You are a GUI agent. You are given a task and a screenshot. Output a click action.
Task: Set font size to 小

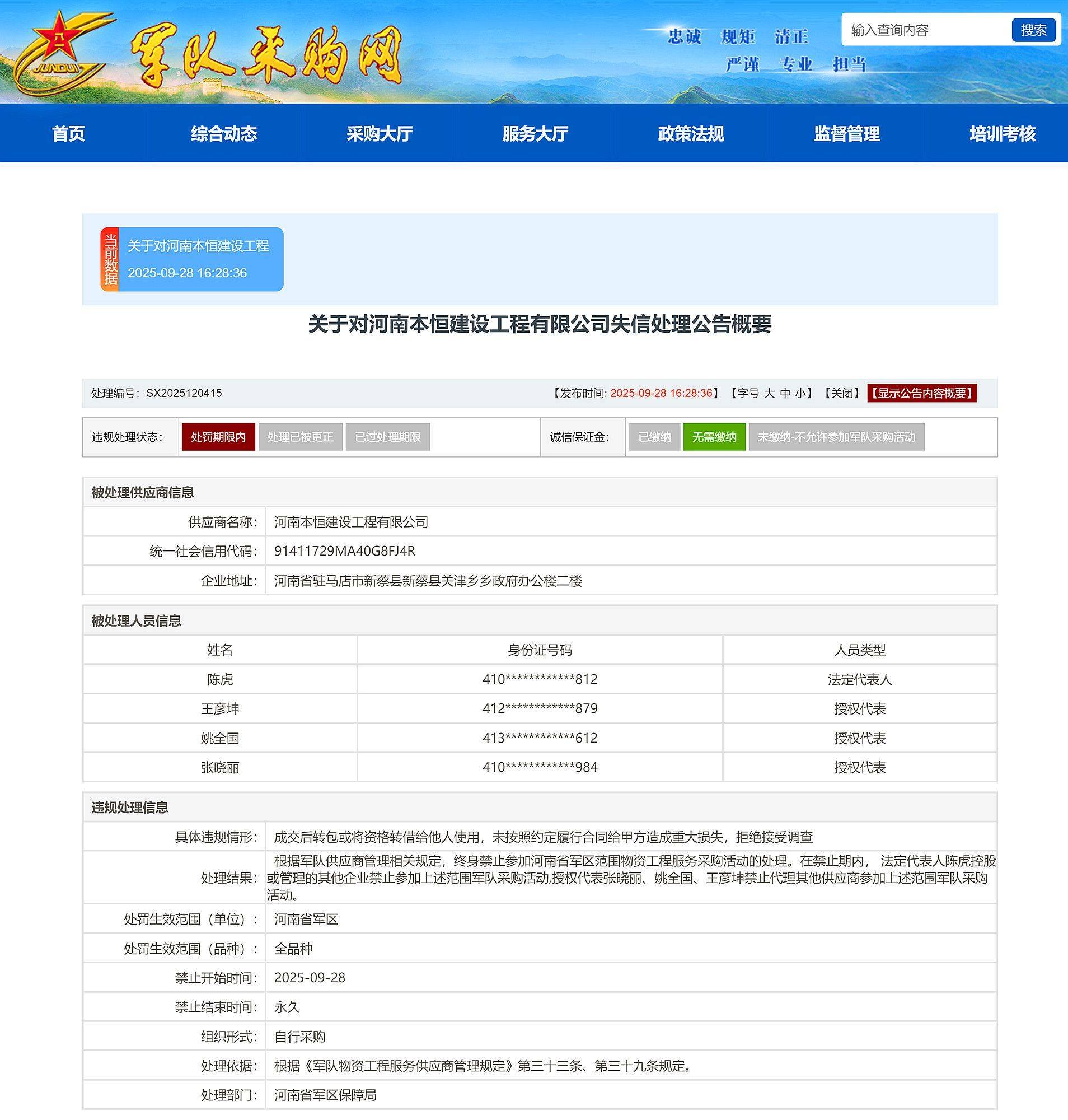801,393
